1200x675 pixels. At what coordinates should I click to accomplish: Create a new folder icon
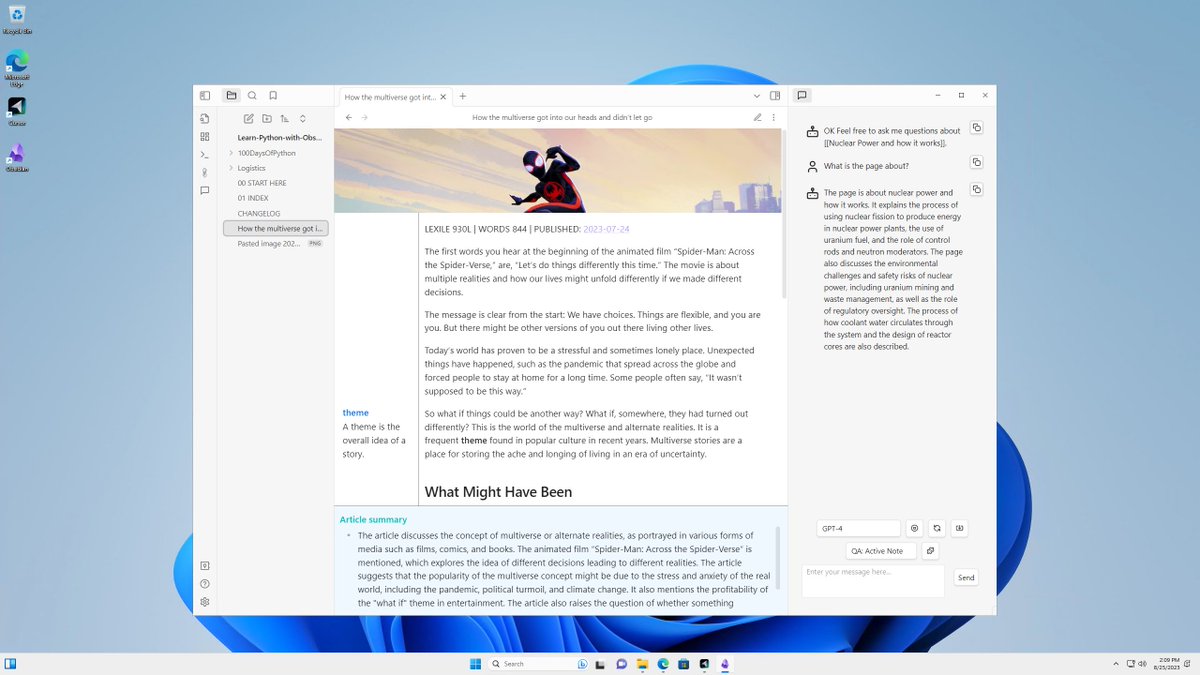[267, 119]
